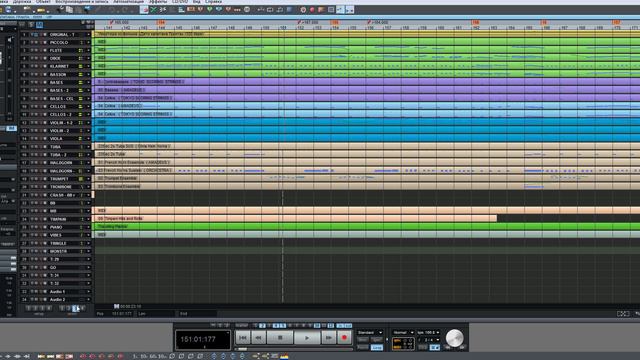Start playback with the transport play button
The width and height of the screenshot is (640, 360).
(x=307, y=338)
